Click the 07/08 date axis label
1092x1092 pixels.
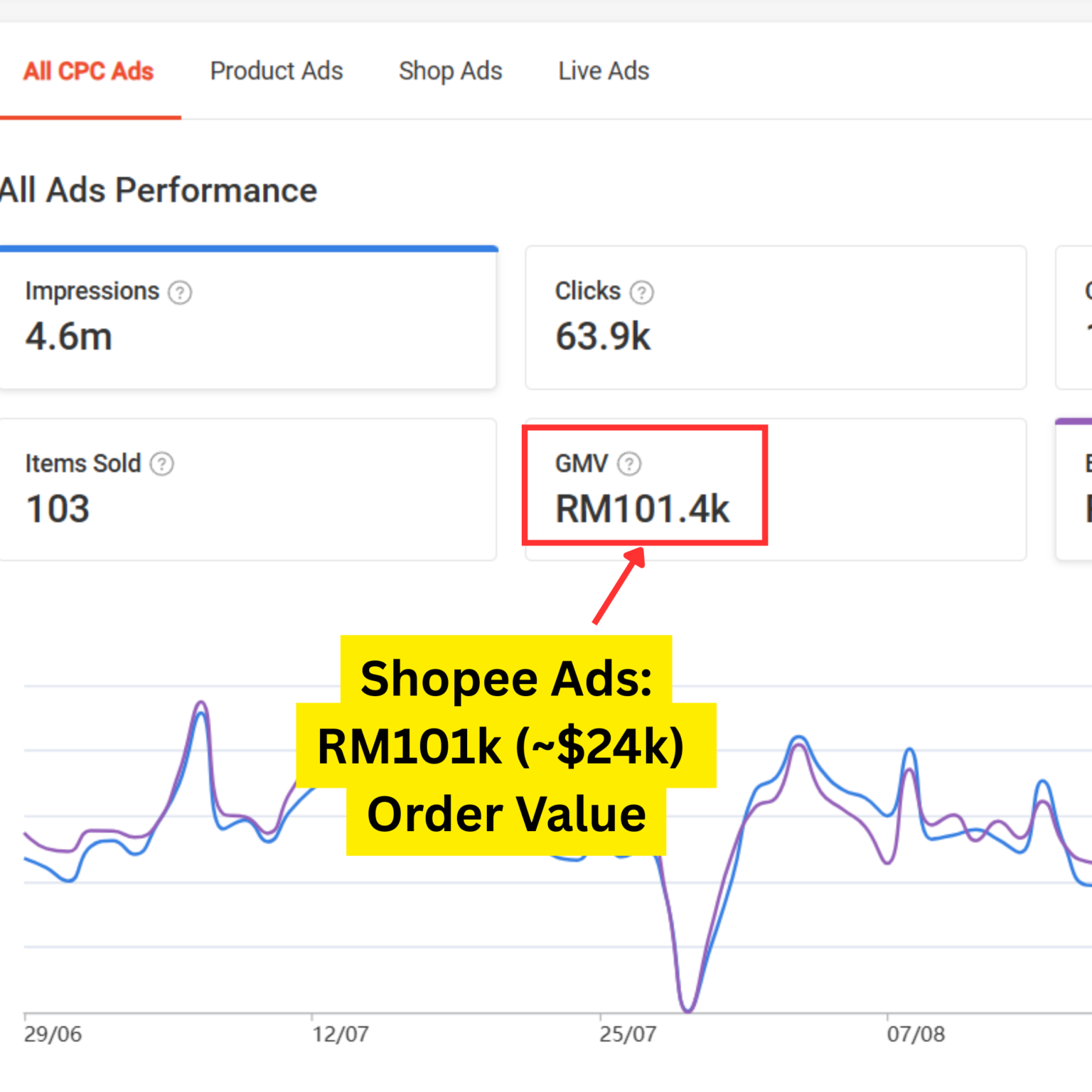click(916, 1034)
